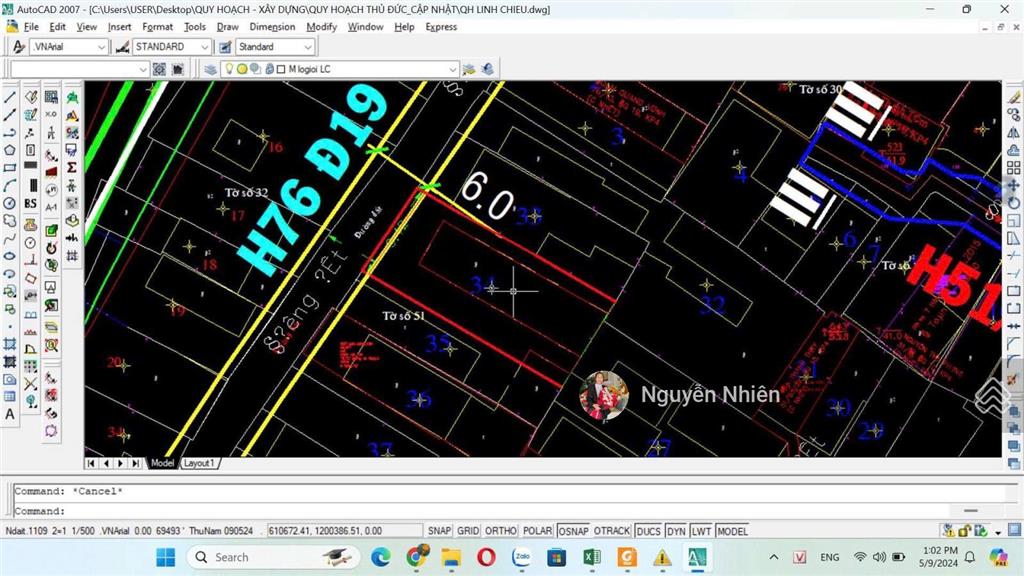Screen dimensions: 1024x576
Task: Click the A-1 numbering tool icon
Action: [51, 208]
